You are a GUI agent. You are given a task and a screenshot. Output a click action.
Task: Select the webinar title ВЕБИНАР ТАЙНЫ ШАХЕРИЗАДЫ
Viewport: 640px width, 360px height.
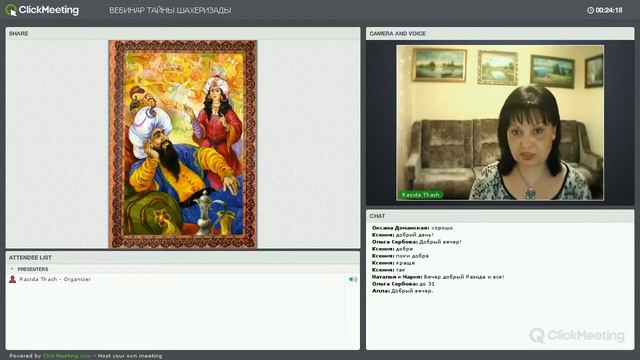pos(170,10)
